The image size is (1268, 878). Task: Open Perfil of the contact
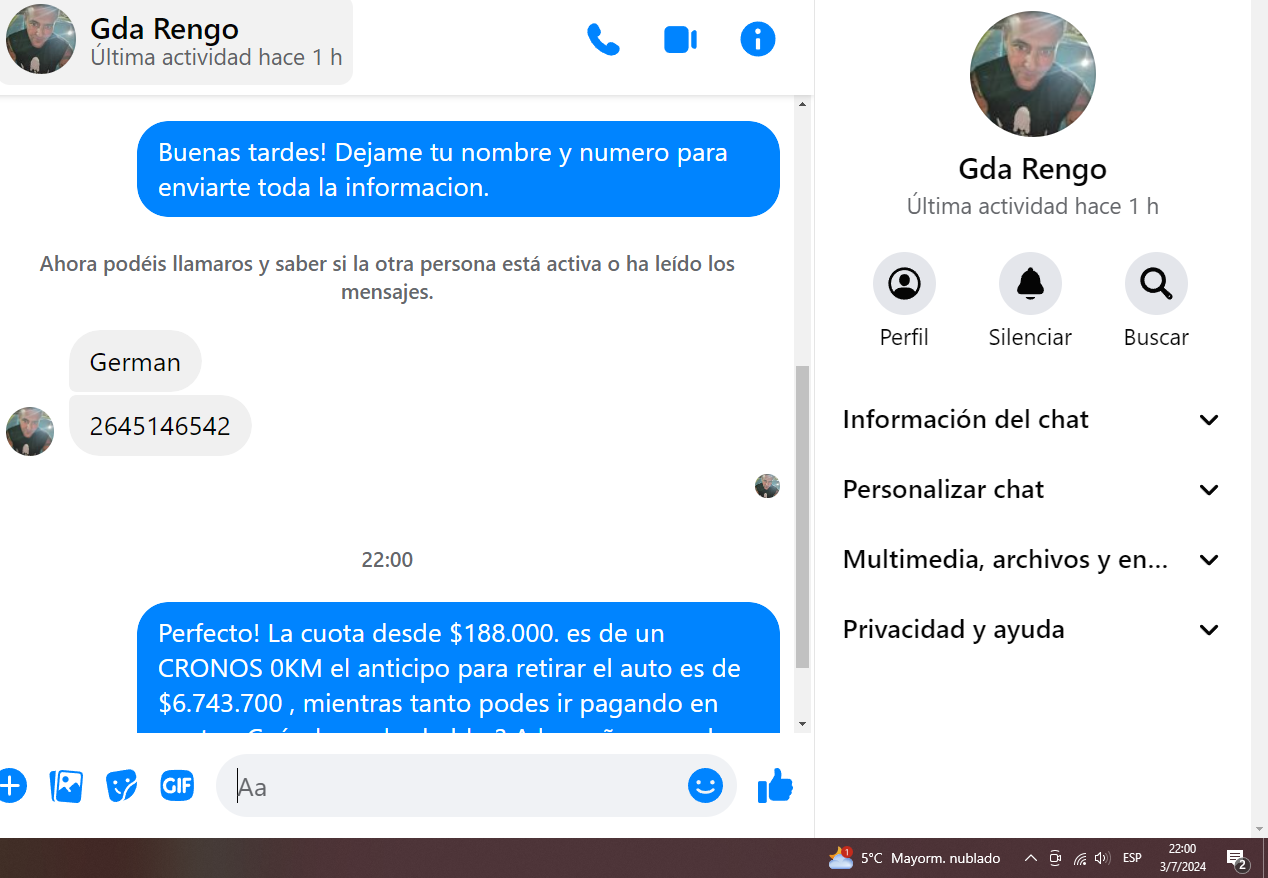coord(904,284)
